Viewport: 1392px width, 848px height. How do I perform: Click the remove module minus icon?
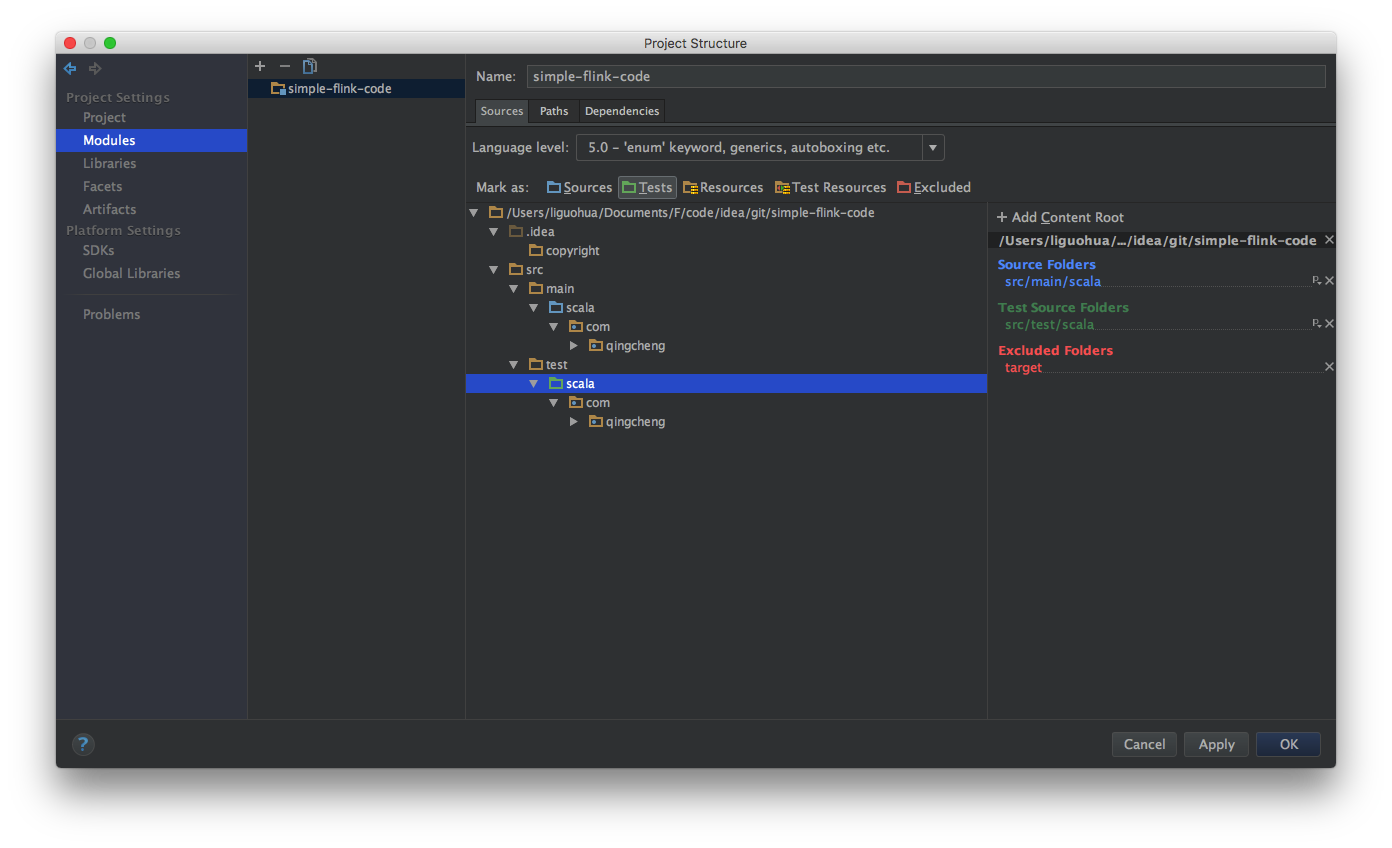coord(285,66)
